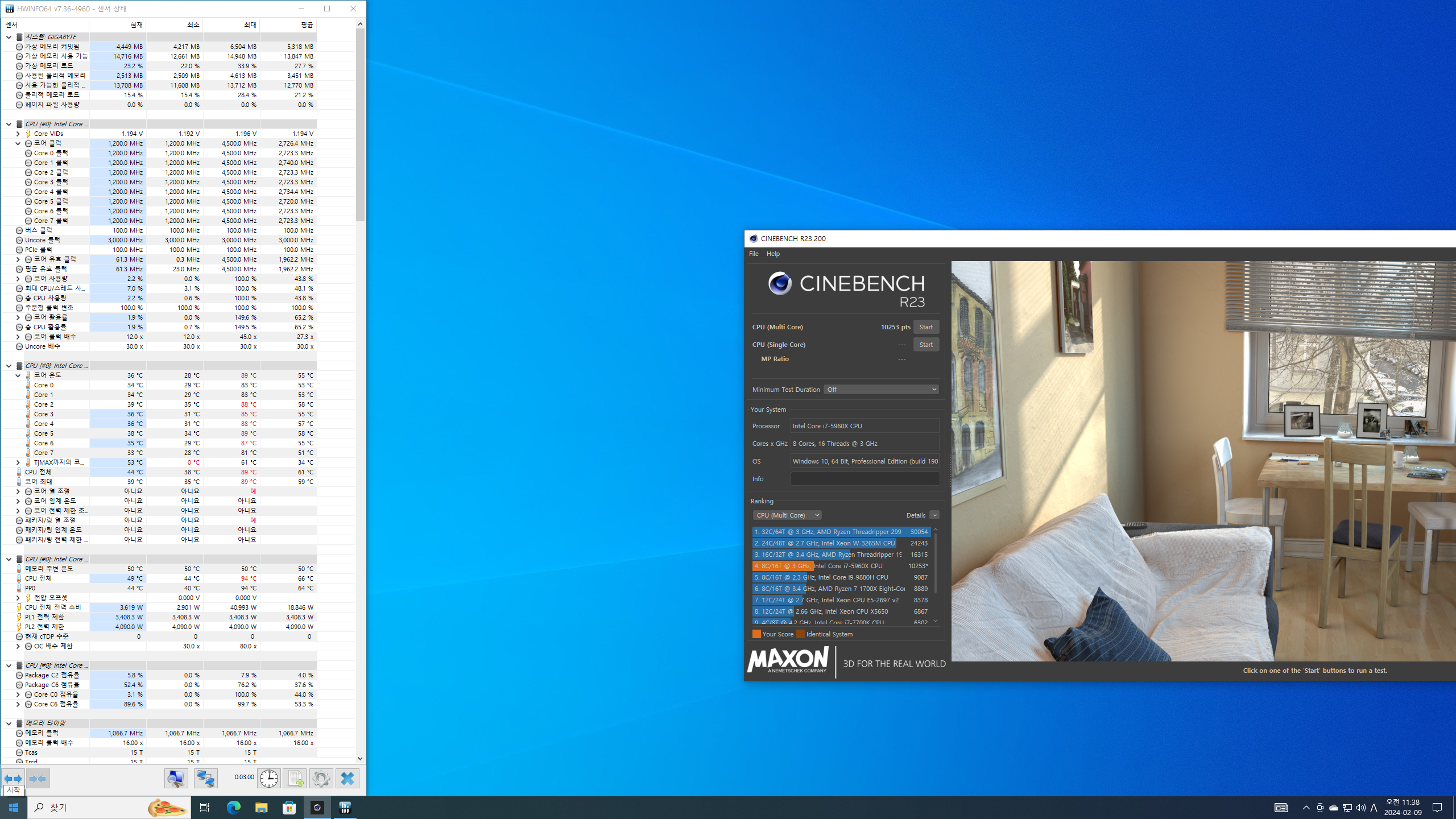Collapse the 코어 온도 temperature list
The width and height of the screenshot is (1456, 819).
(18, 375)
